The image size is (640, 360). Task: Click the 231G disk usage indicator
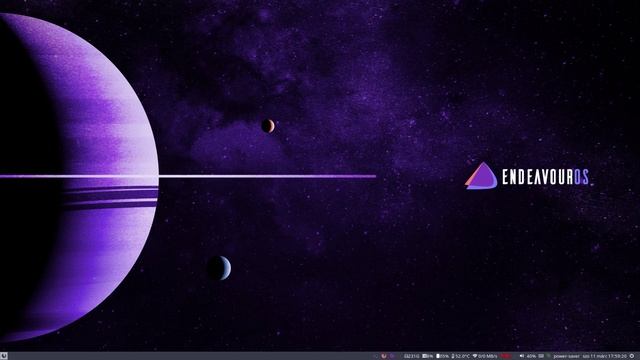(412, 356)
